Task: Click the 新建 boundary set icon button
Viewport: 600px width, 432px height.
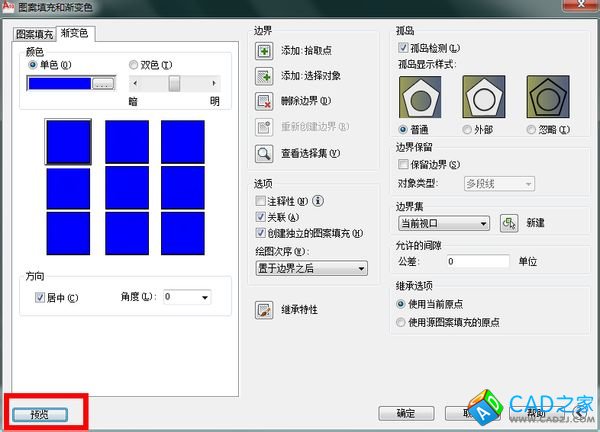Action: (x=508, y=224)
